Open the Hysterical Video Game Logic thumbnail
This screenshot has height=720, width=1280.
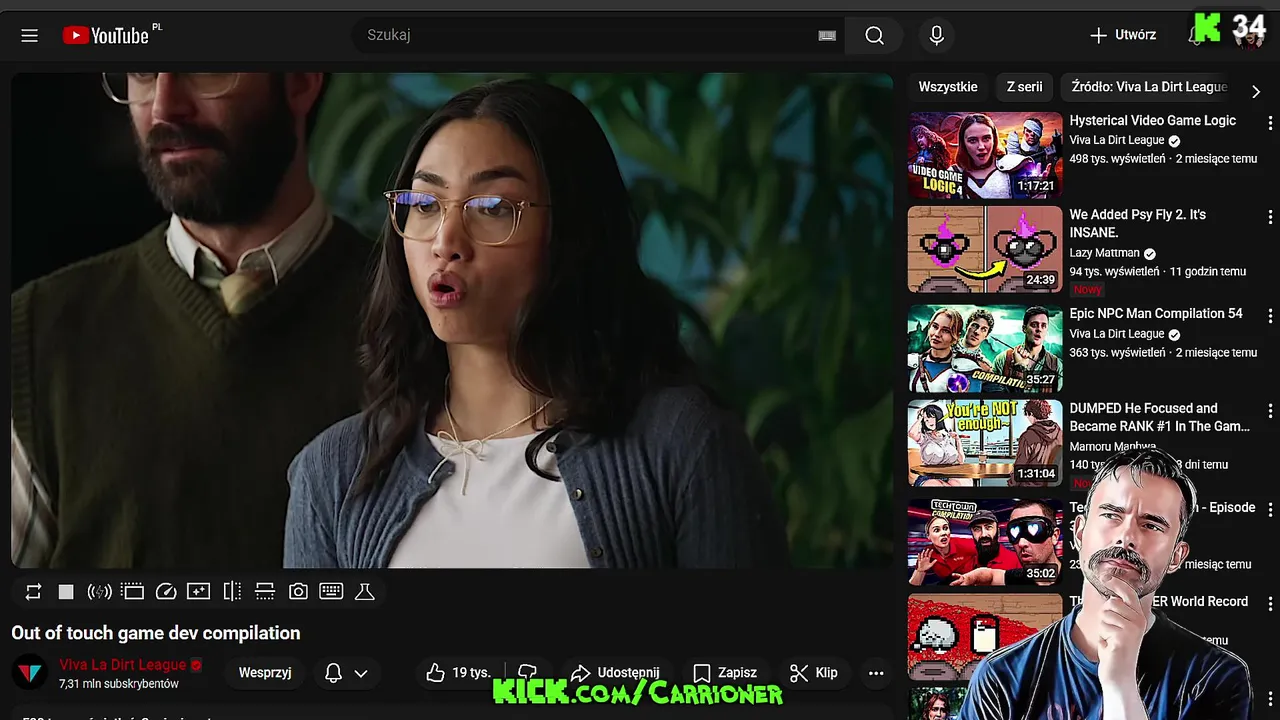(985, 155)
